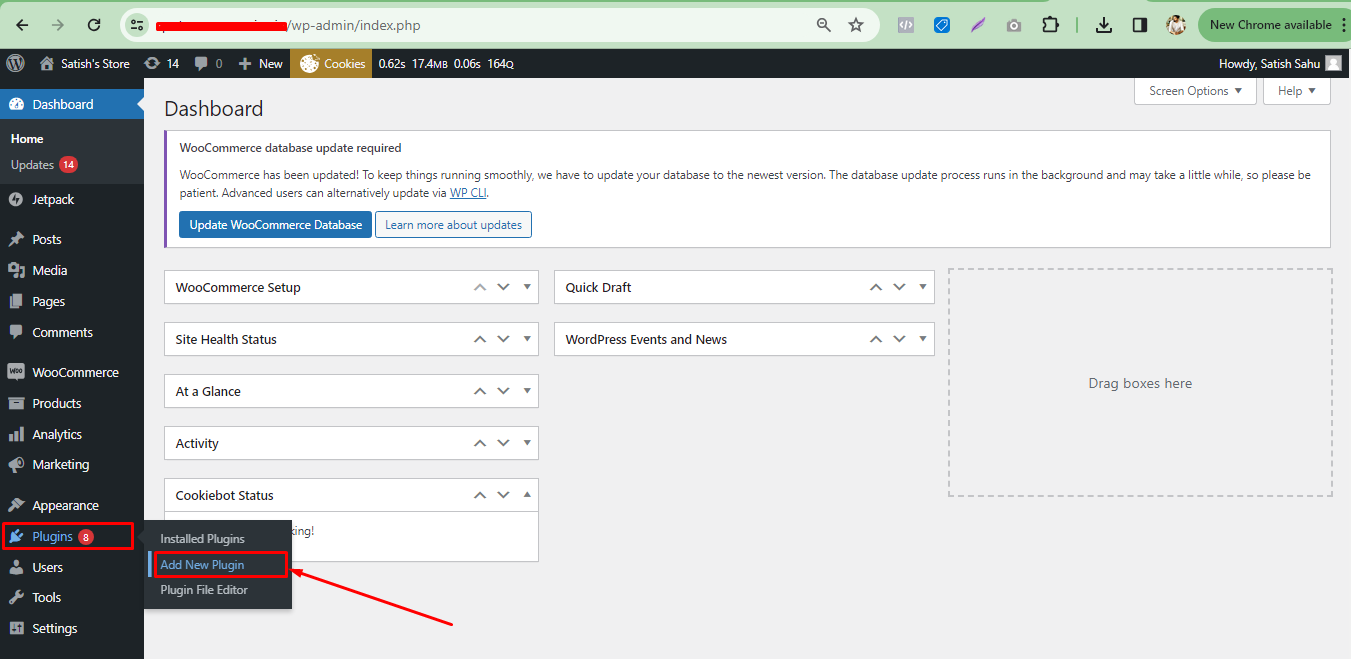This screenshot has height=659, width=1351.
Task: Toggle Chrome's side panel icon
Action: pyautogui.click(x=1139, y=25)
